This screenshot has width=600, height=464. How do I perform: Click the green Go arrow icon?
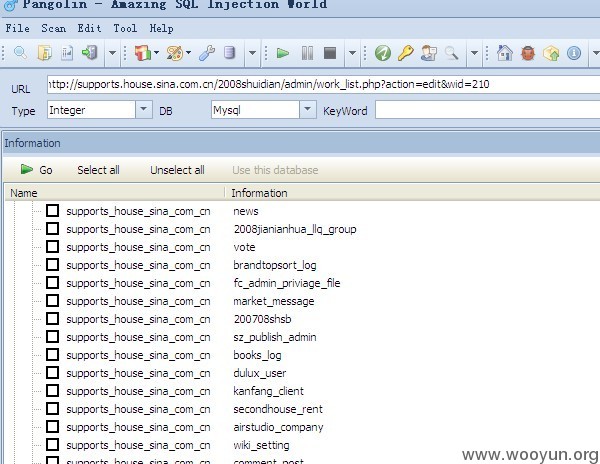pyautogui.click(x=26, y=169)
